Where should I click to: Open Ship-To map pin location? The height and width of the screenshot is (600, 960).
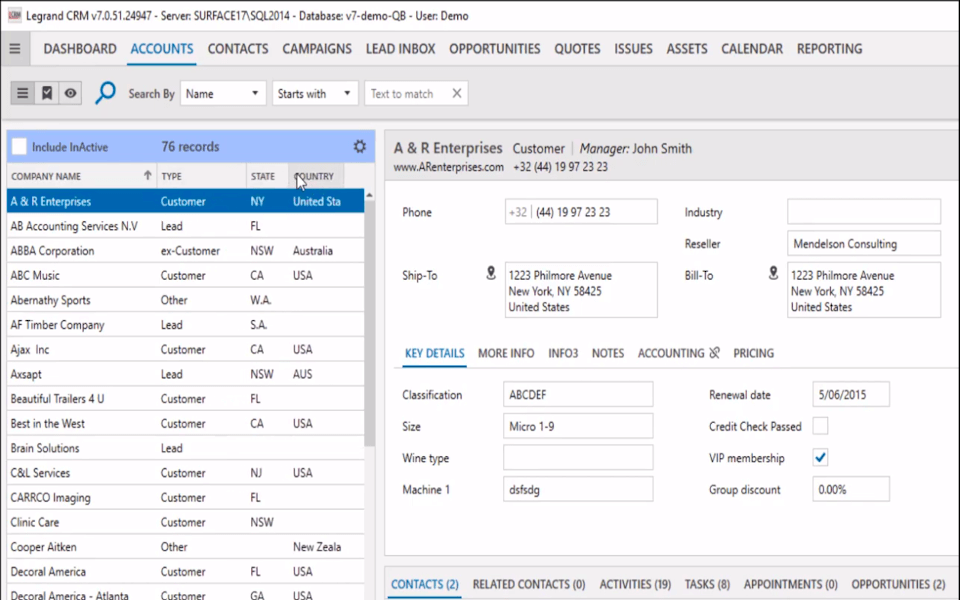491,273
